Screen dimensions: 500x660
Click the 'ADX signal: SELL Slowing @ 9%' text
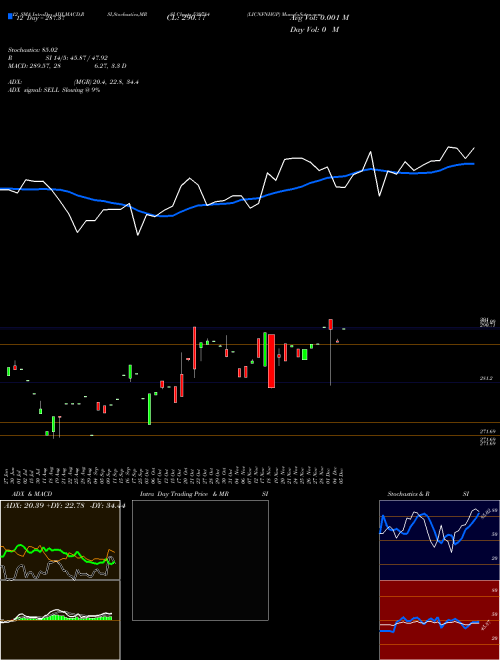coord(54,90)
